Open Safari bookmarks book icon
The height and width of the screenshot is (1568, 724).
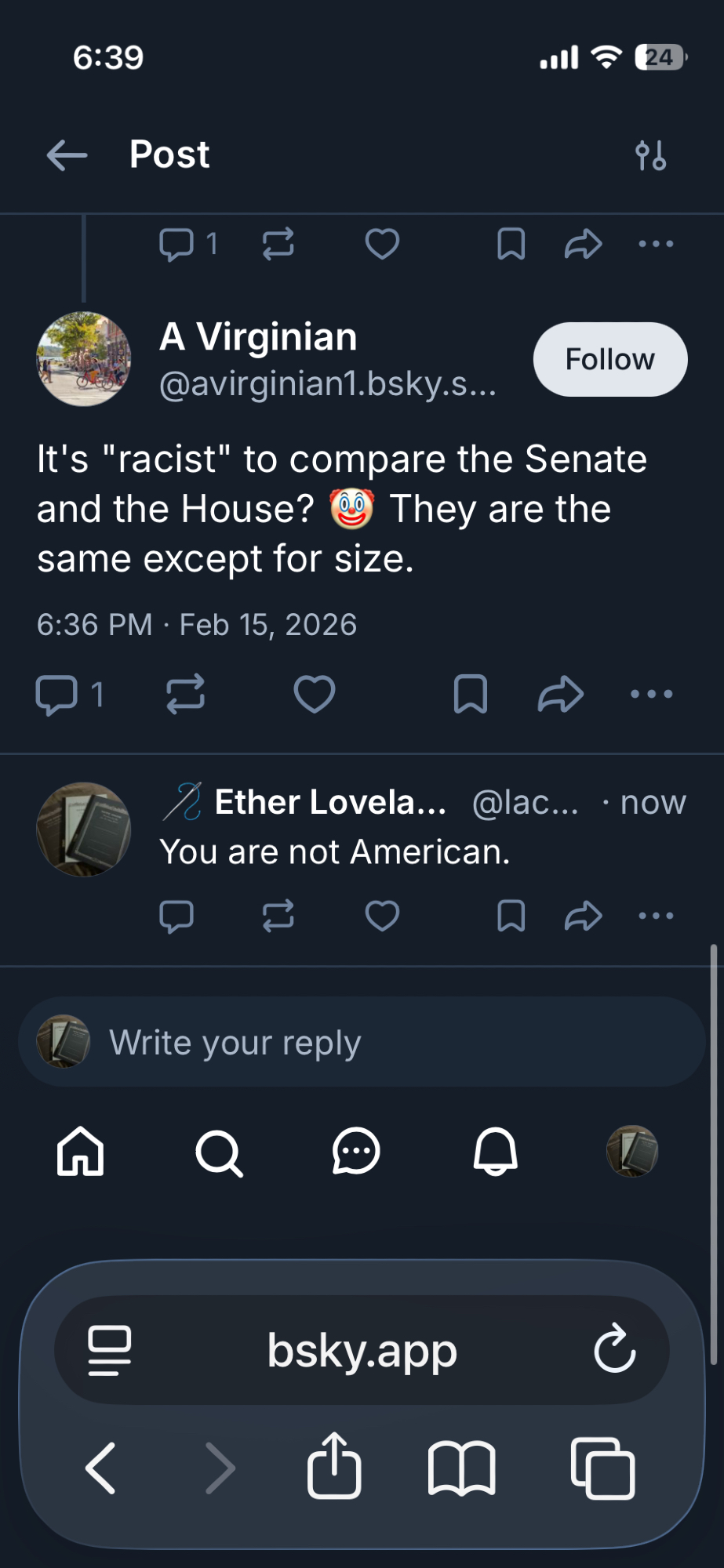pyautogui.click(x=461, y=1468)
